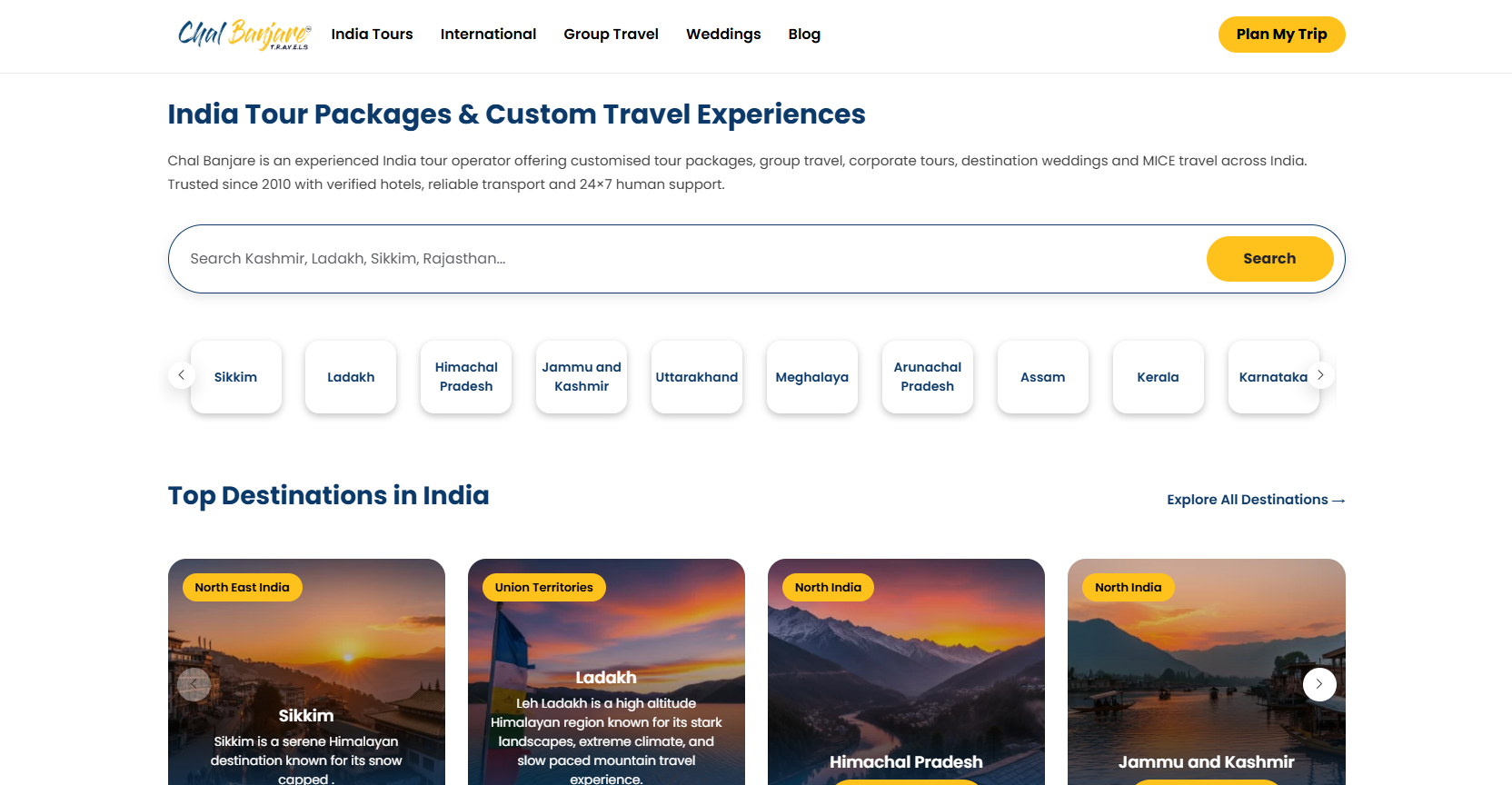
Task: Open Group Travel page
Action: [611, 35]
